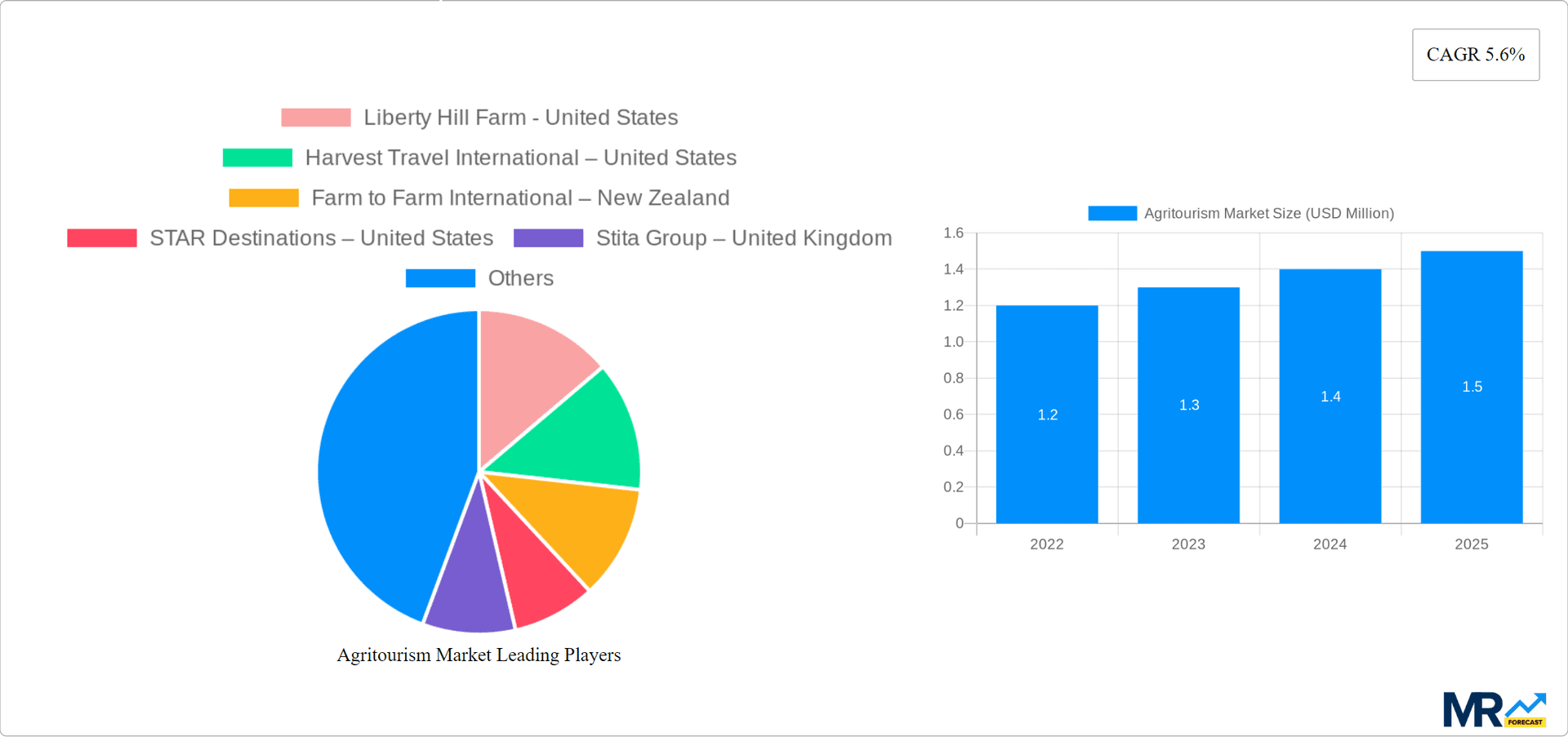The image size is (1568, 737).
Task: Toggle the Stita Group slice via legend text
Action: point(743,238)
